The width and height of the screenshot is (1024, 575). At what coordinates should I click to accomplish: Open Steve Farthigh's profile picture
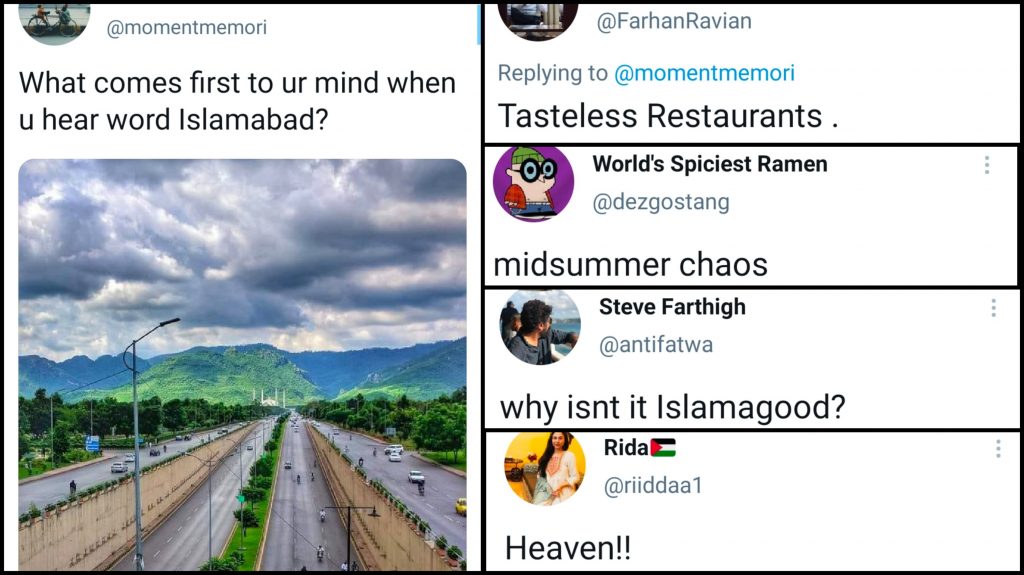540,326
